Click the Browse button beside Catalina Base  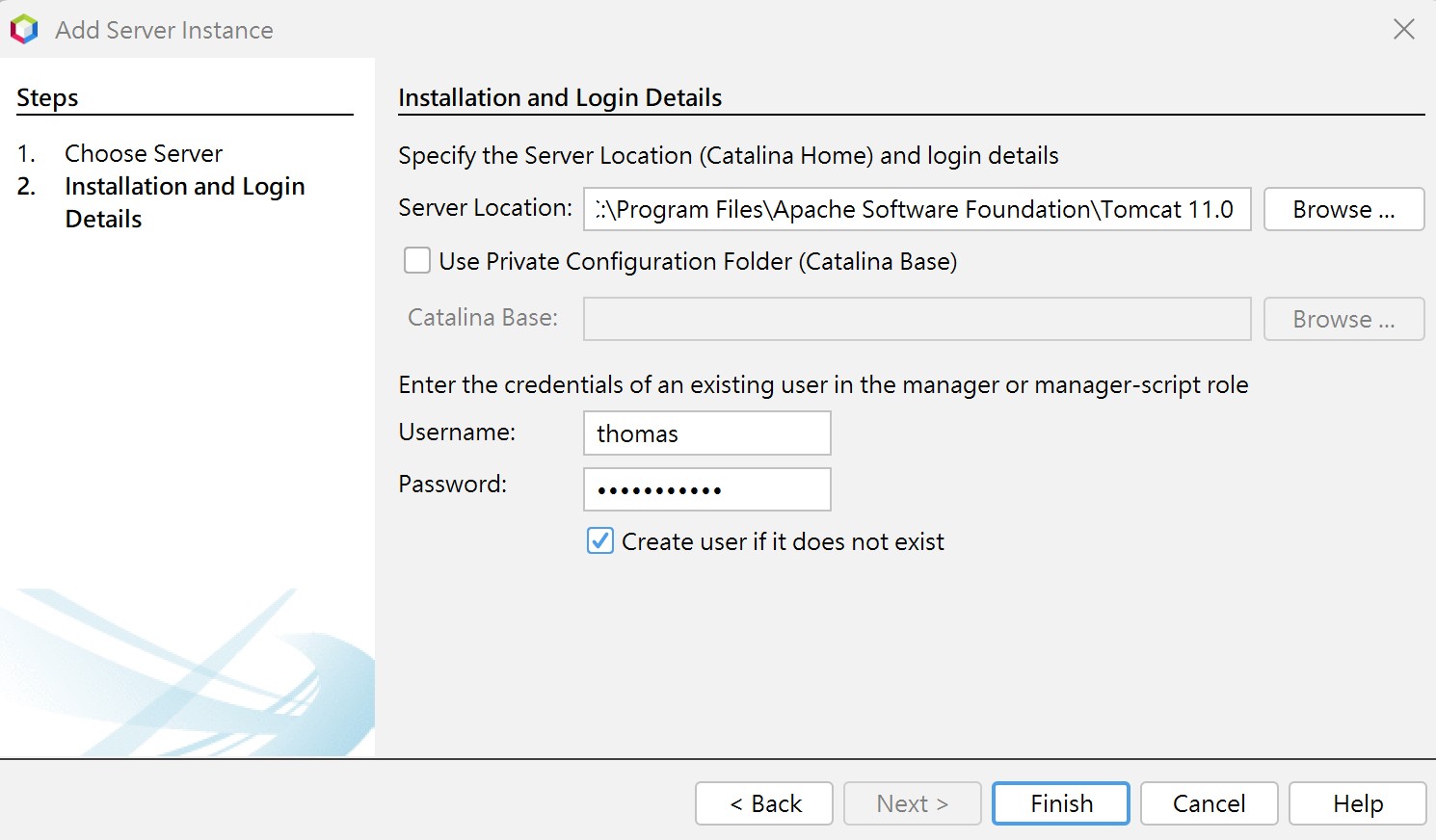click(x=1343, y=319)
